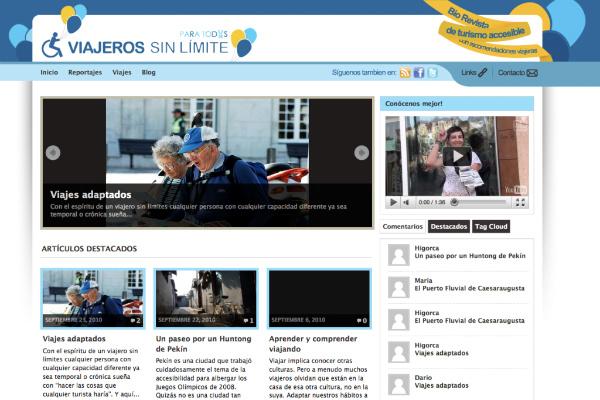Screen dimensions: 600x400
Task: Go to previous slide with left arrow
Action: [53, 153]
